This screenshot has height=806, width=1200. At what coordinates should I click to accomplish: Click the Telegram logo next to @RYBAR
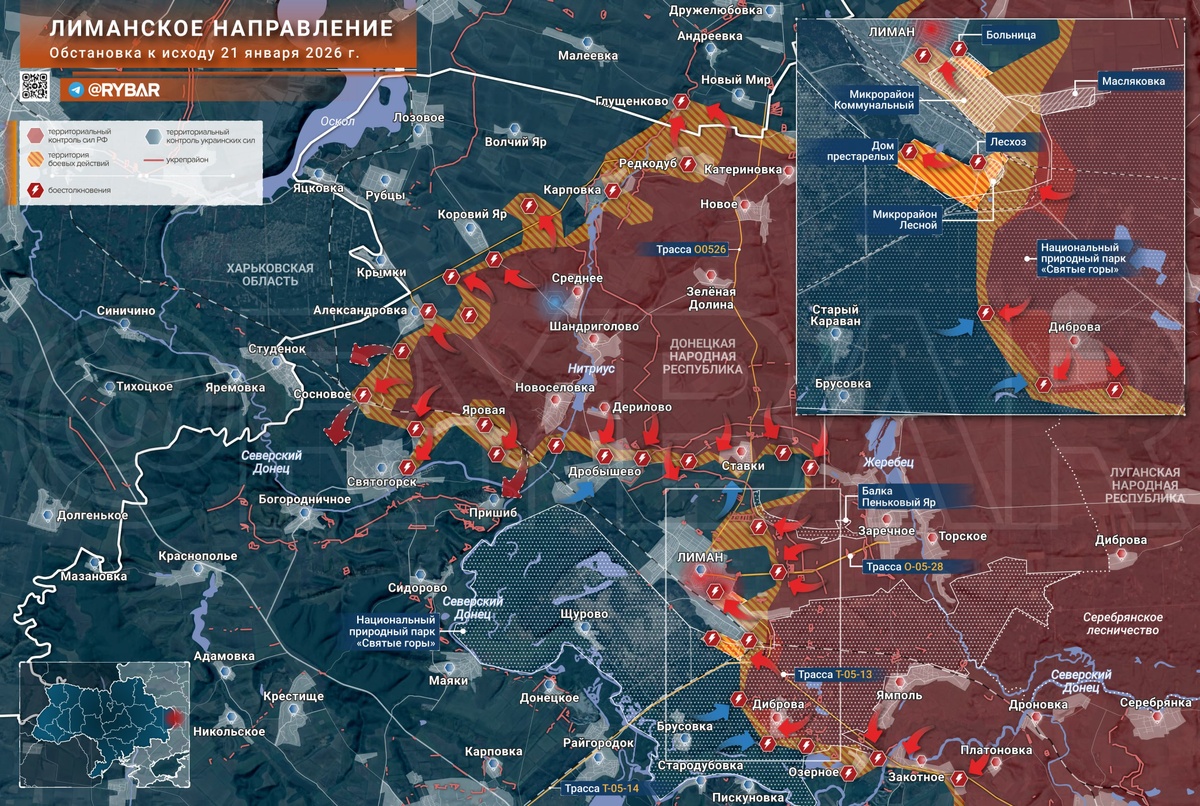(76, 90)
